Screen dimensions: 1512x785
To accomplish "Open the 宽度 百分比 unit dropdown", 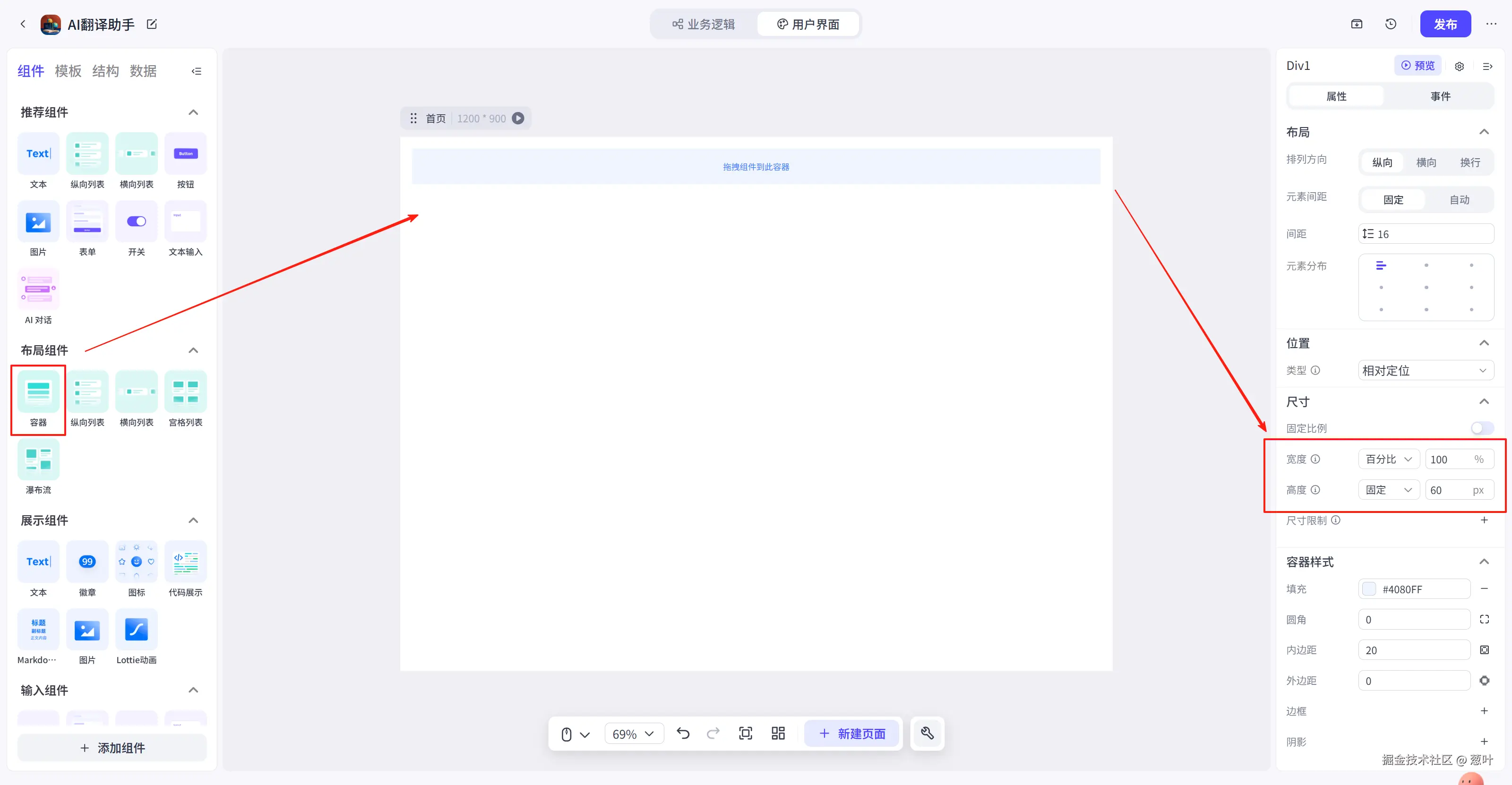I will click(1388, 460).
